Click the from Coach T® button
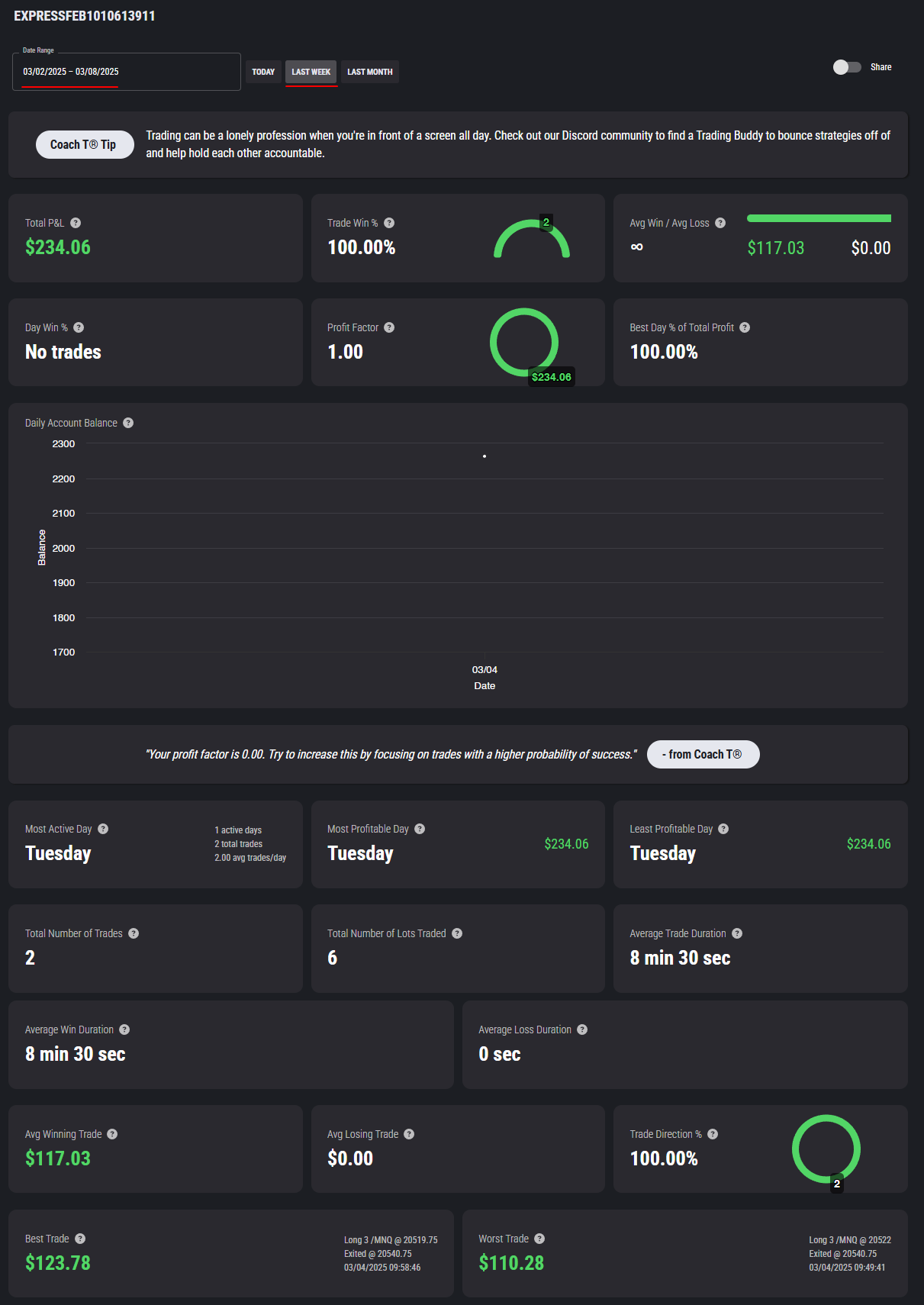This screenshot has height=1305, width=924. (703, 754)
